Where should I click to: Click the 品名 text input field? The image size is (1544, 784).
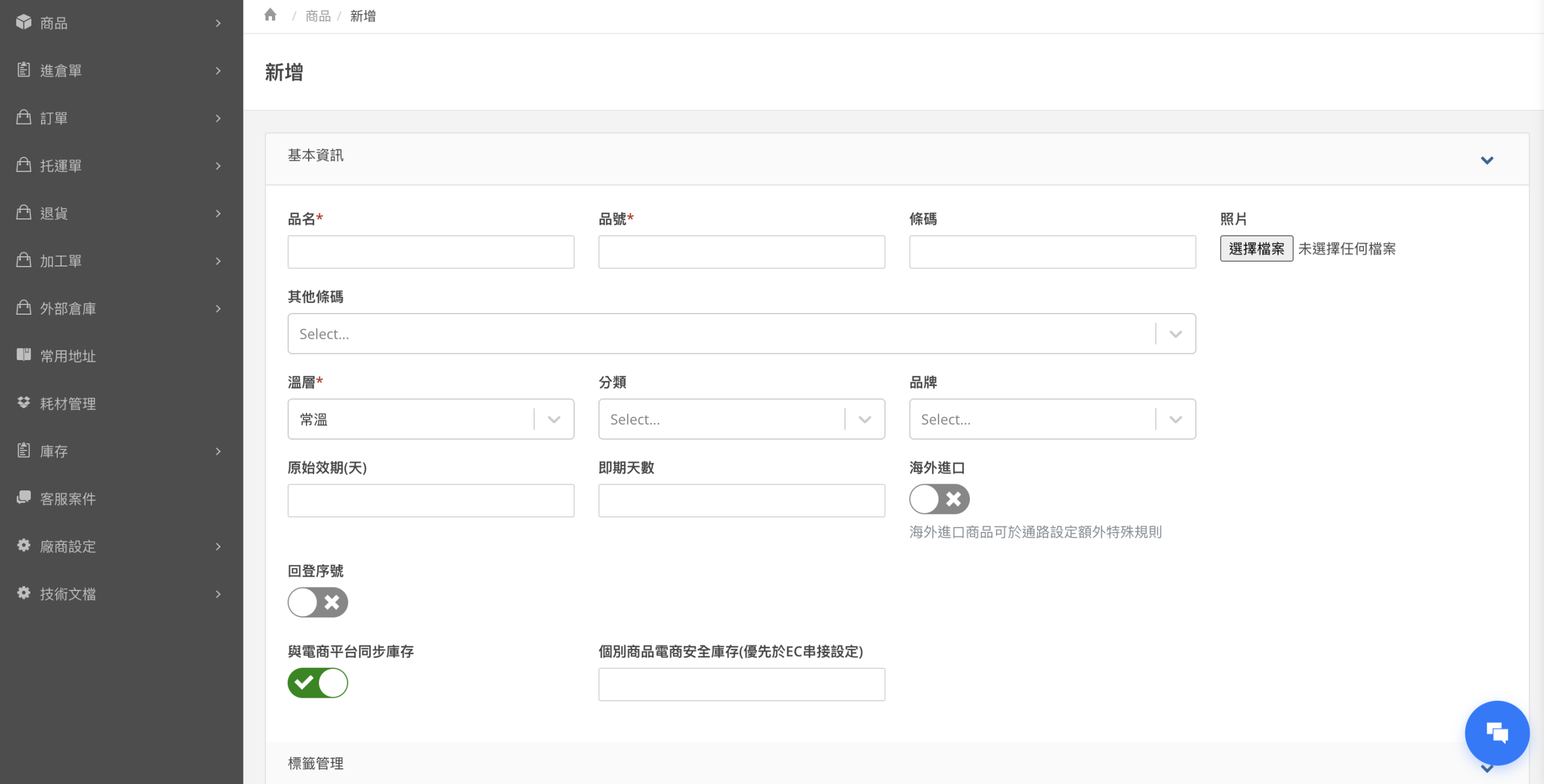(x=431, y=252)
